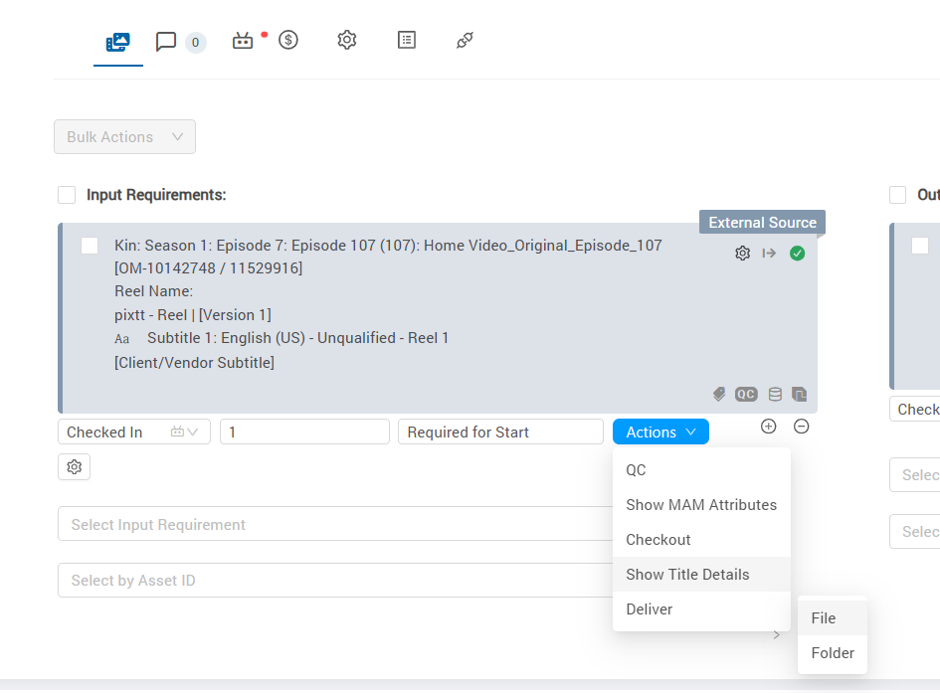Click the plus circle add requirement icon
940x693 pixels.
(x=769, y=427)
